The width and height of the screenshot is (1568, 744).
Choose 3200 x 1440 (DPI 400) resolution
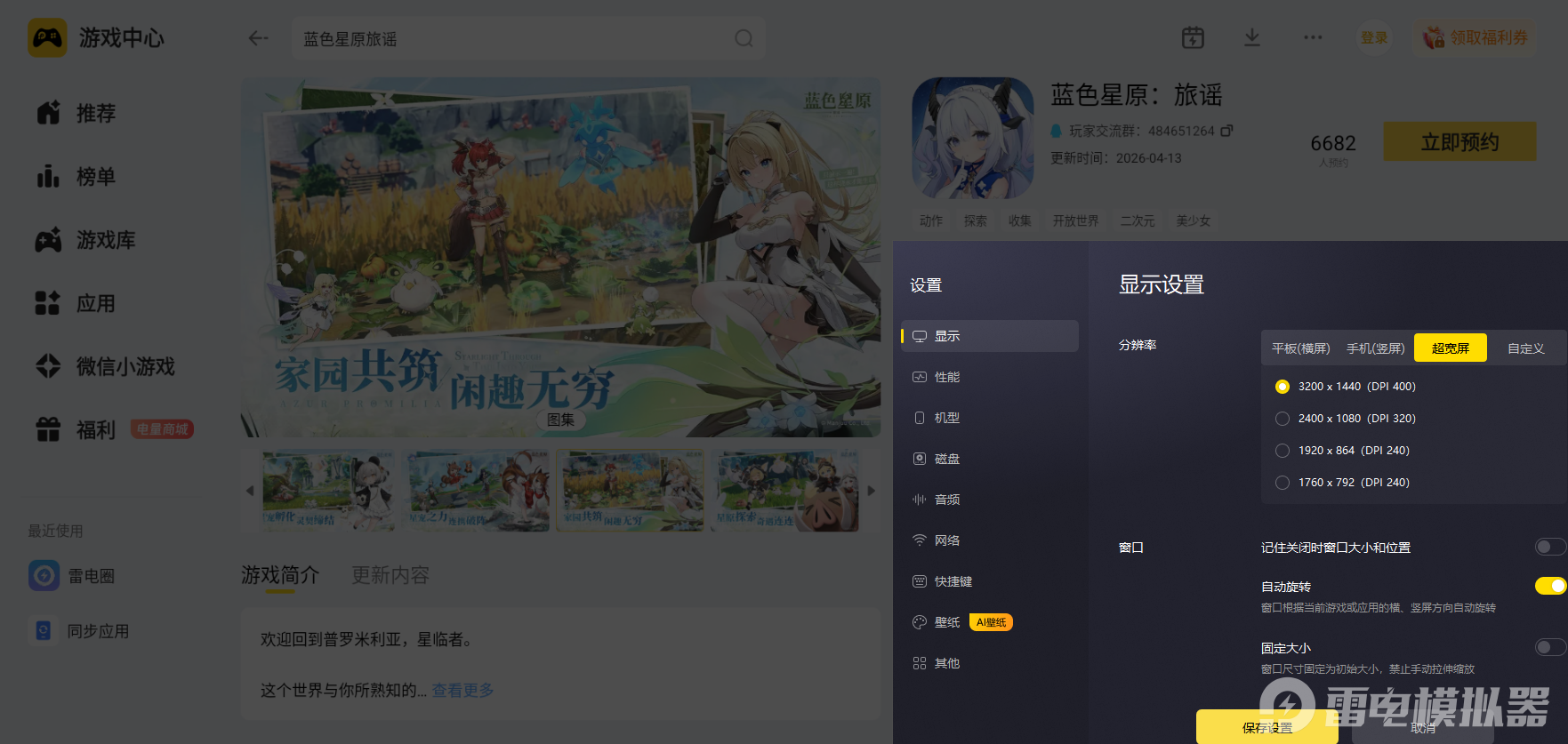pyautogui.click(x=1347, y=387)
